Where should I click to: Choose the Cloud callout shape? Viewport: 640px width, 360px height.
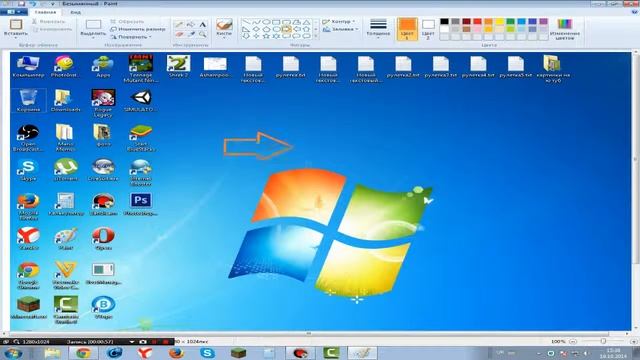[306, 36]
